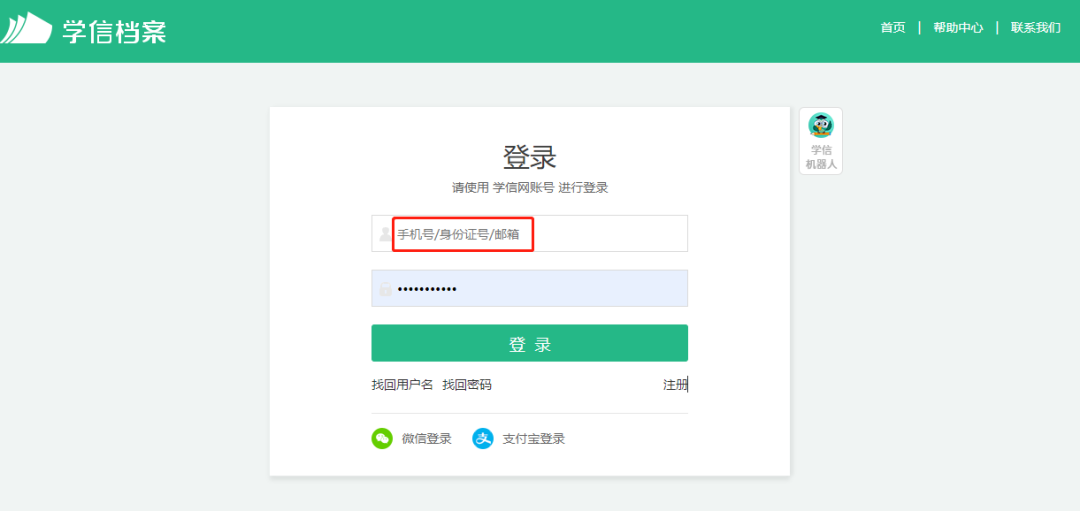The height and width of the screenshot is (511, 1080).
Task: Open the 学信机器人 robot assistant
Action: pyautogui.click(x=820, y=141)
